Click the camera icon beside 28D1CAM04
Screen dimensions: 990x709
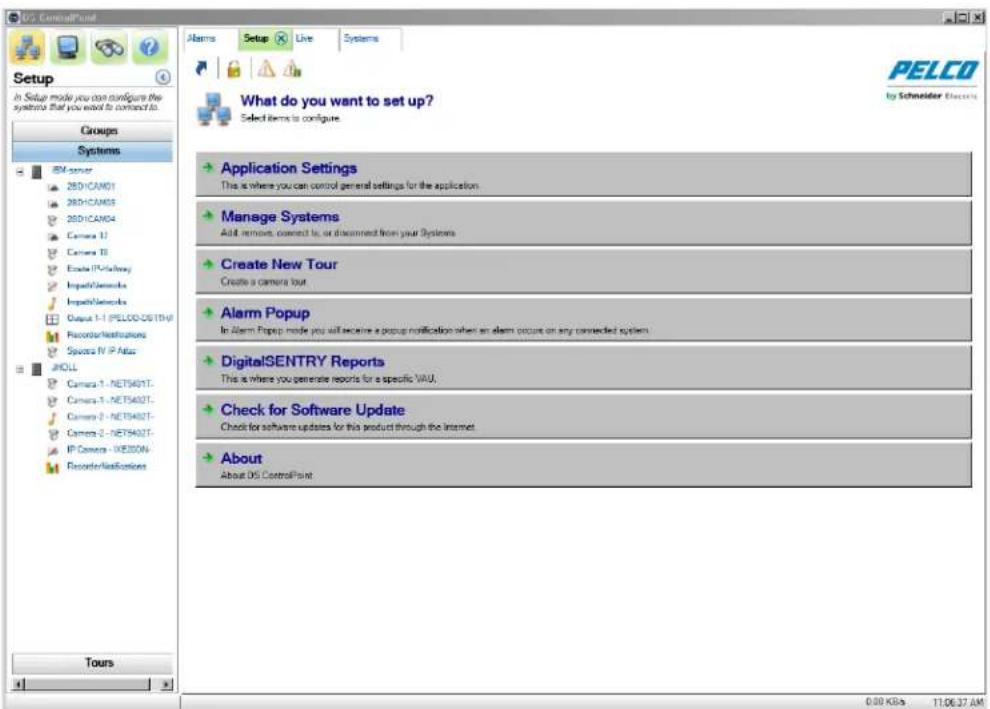coord(53,220)
